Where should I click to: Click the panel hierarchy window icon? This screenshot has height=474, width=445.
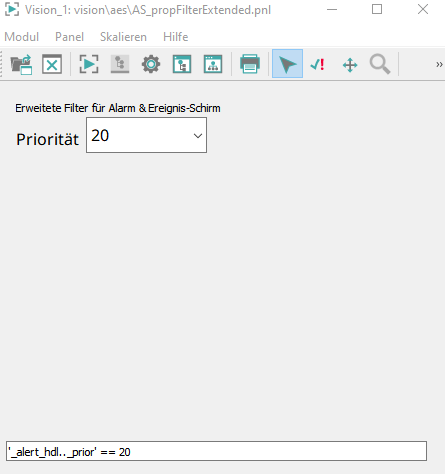click(213, 64)
